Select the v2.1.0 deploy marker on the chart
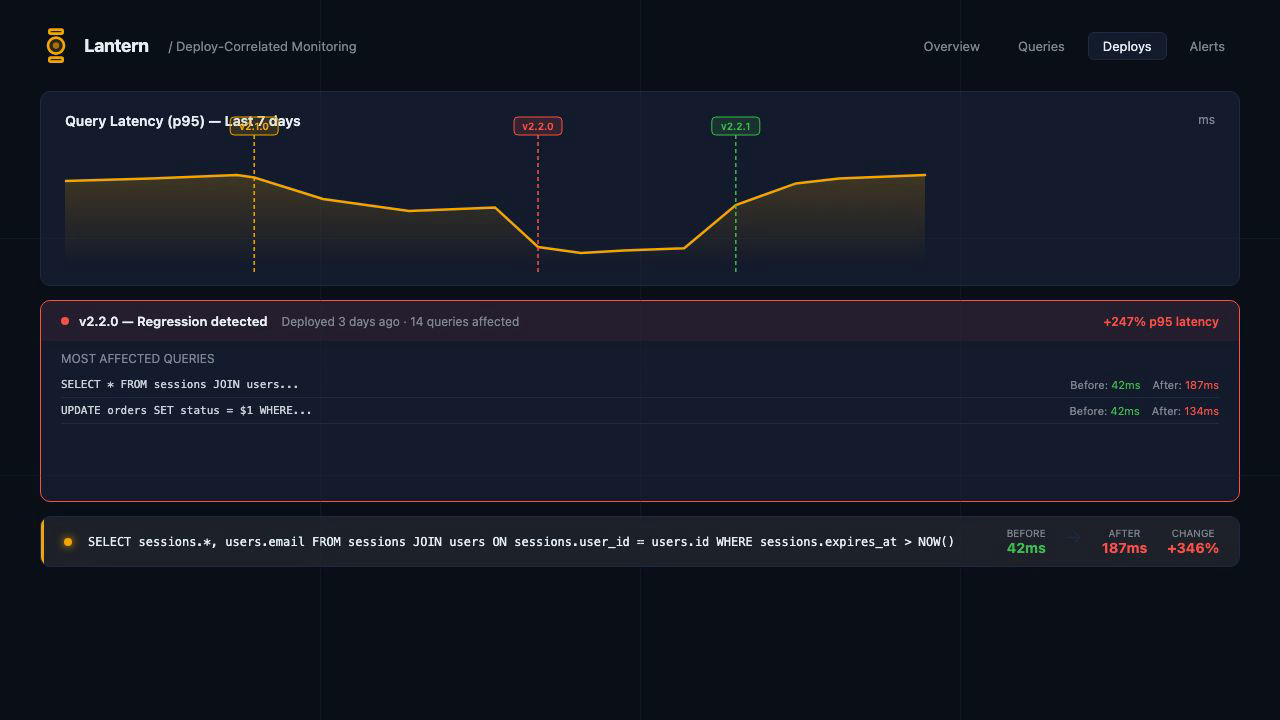Viewport: 1280px width, 720px height. [256, 126]
